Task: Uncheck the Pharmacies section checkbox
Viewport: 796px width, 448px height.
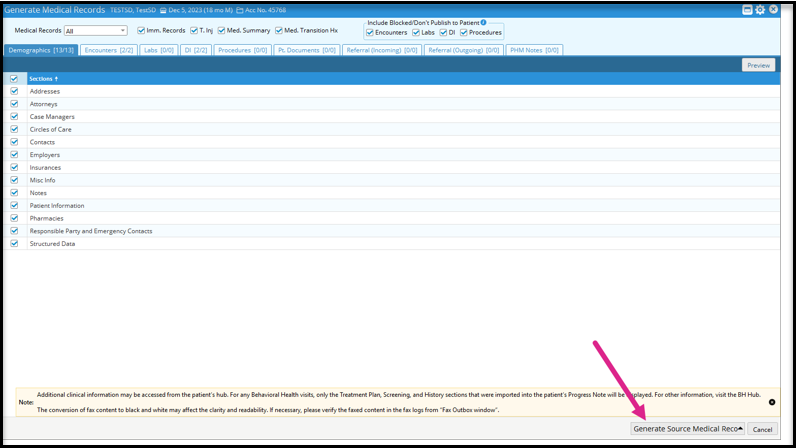Action: pos(14,218)
